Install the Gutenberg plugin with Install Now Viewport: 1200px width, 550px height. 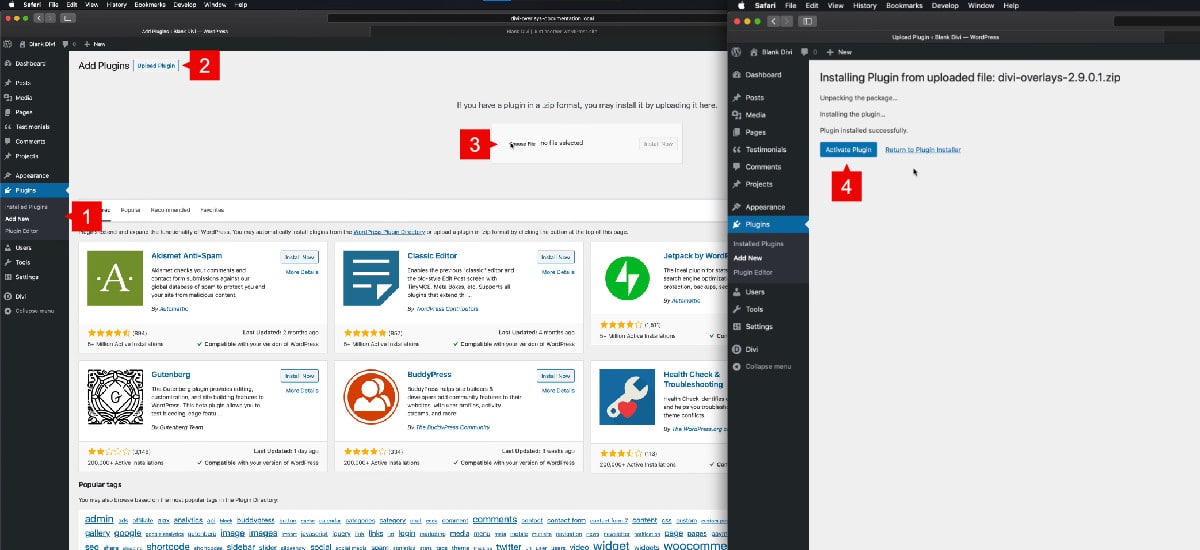pos(300,376)
